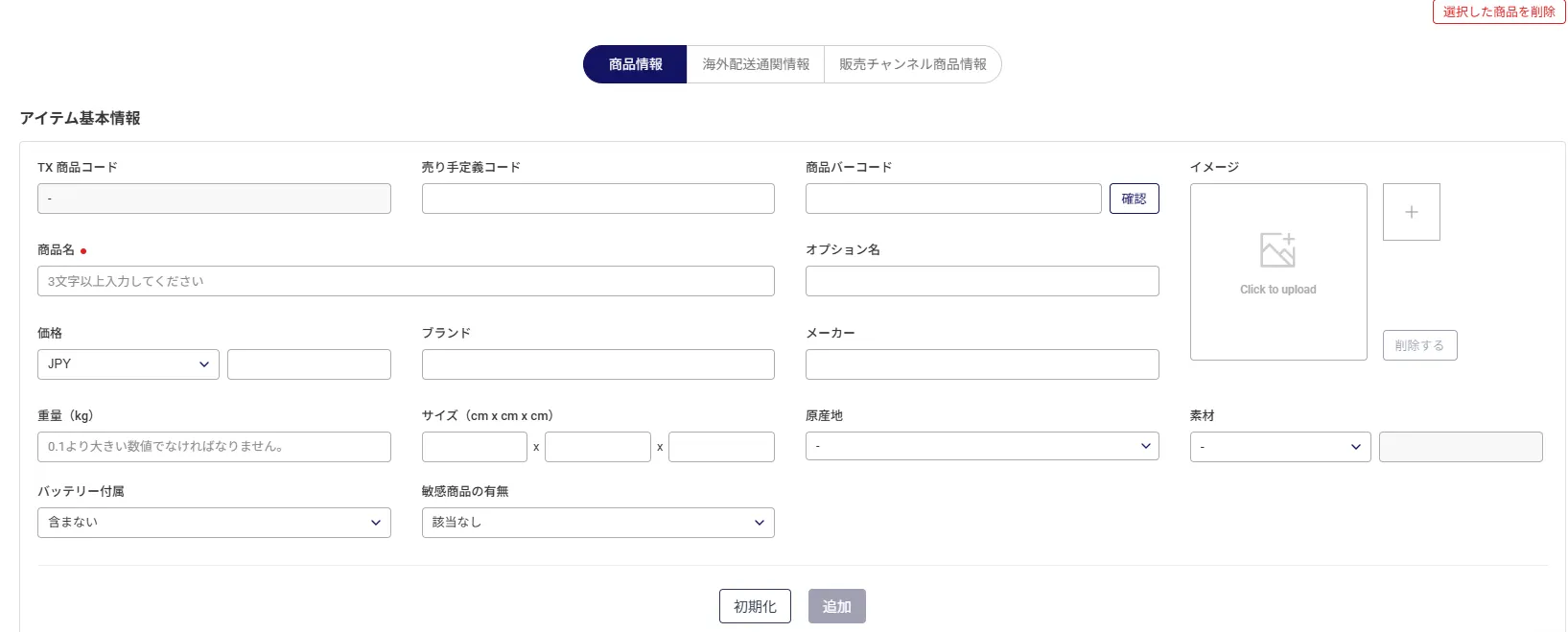Select the 販売チャンネル商品情報 tab

tap(912, 64)
